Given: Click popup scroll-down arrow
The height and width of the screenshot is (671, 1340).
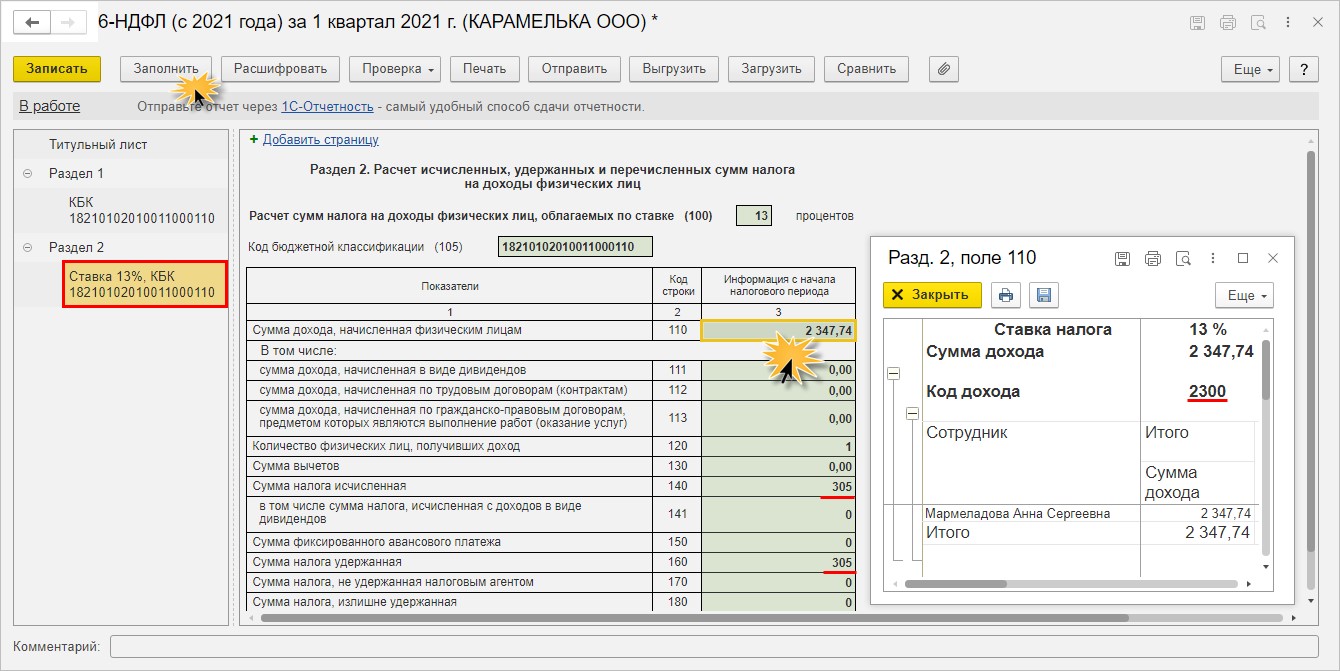Looking at the screenshot, I should [1268, 566].
